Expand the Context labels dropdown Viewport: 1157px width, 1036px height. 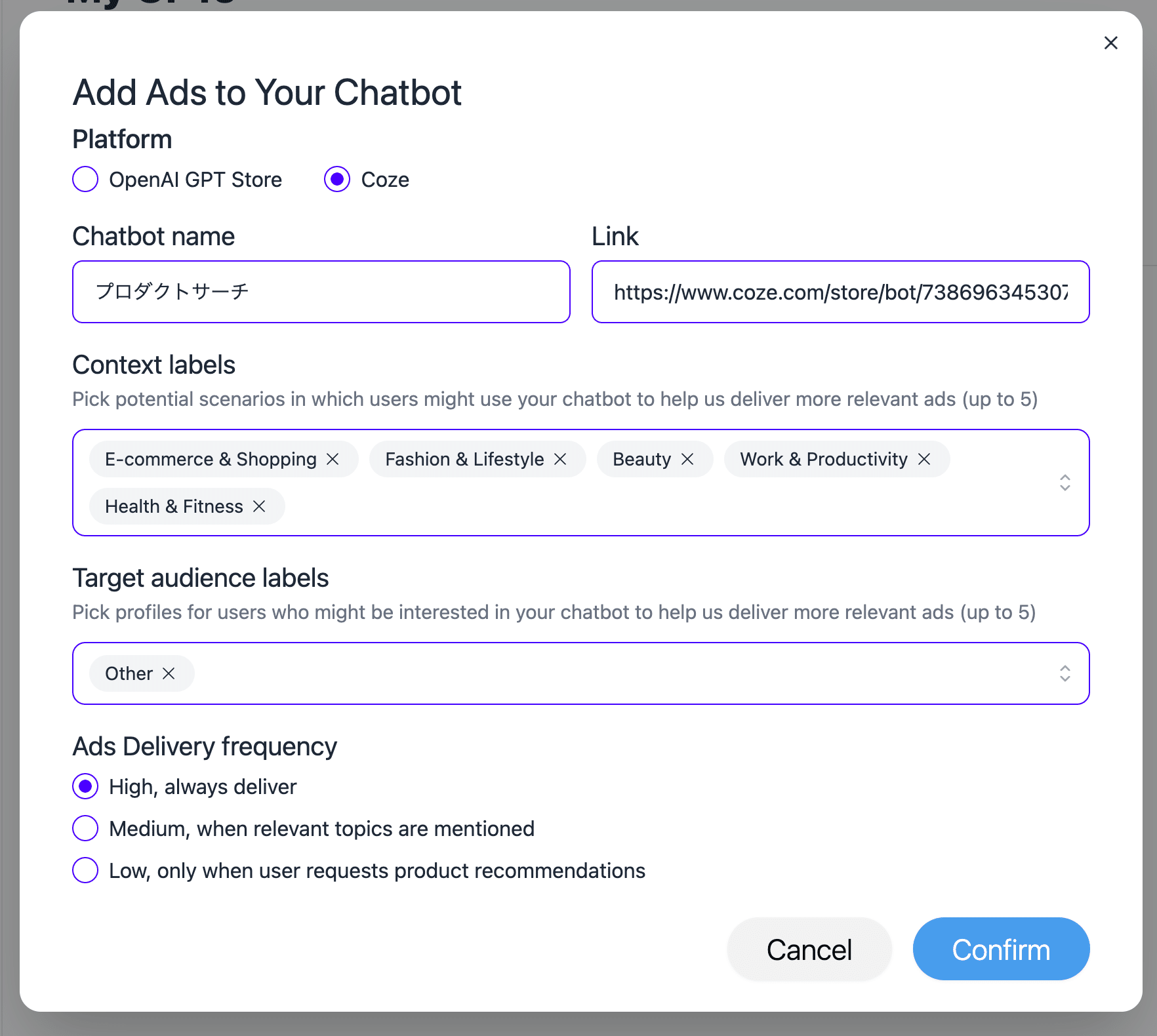click(1065, 483)
